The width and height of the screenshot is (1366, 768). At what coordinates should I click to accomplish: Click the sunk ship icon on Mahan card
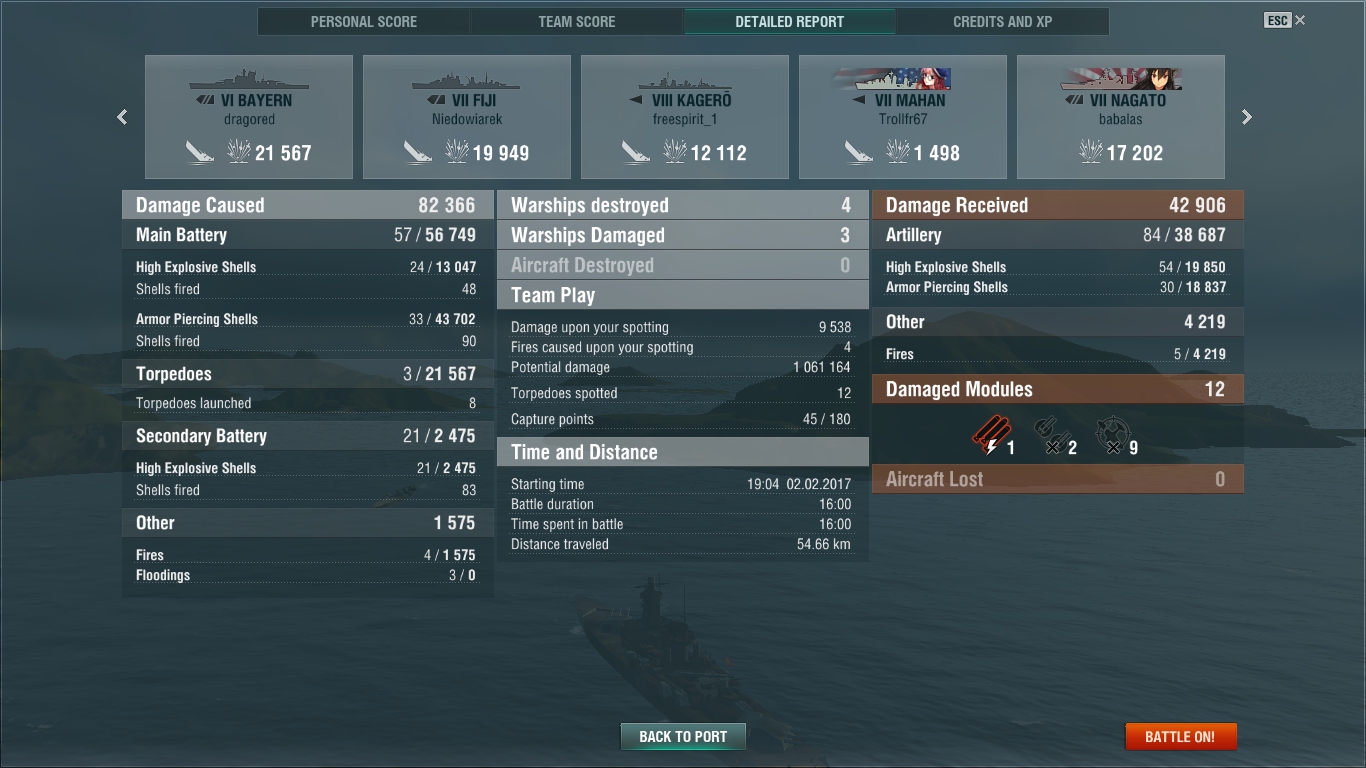coord(859,152)
